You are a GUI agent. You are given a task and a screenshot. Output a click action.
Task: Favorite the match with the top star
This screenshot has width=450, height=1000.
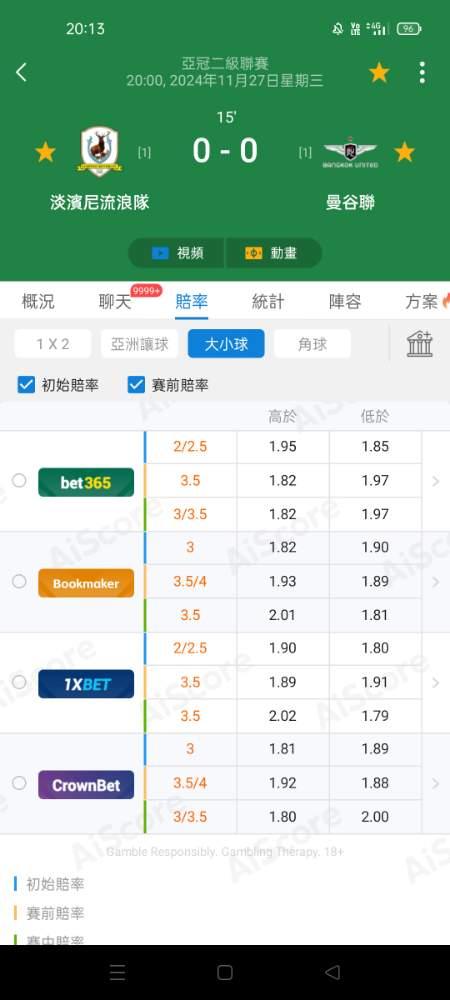(x=379, y=73)
